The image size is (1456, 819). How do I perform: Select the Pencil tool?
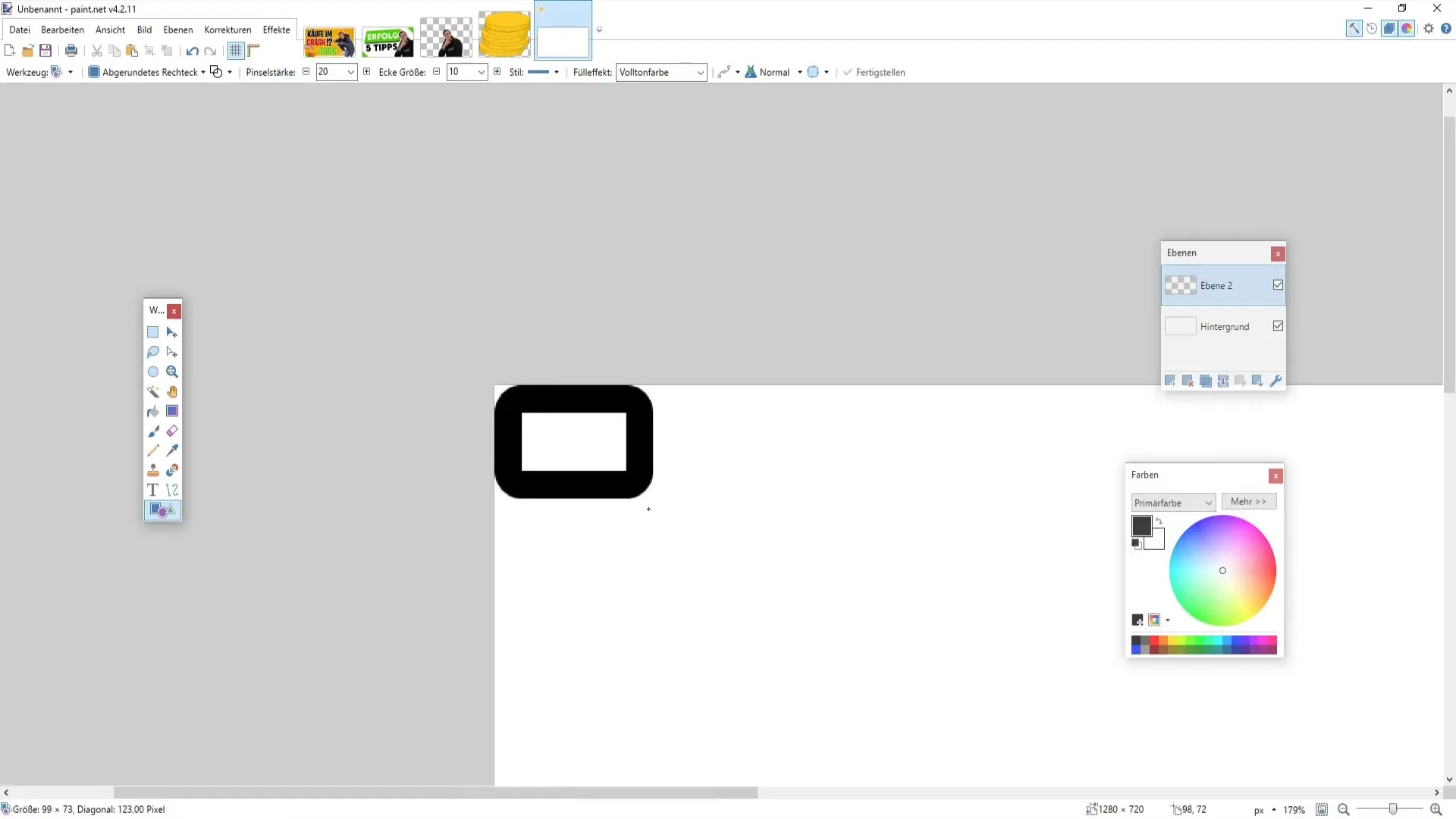[x=153, y=451]
